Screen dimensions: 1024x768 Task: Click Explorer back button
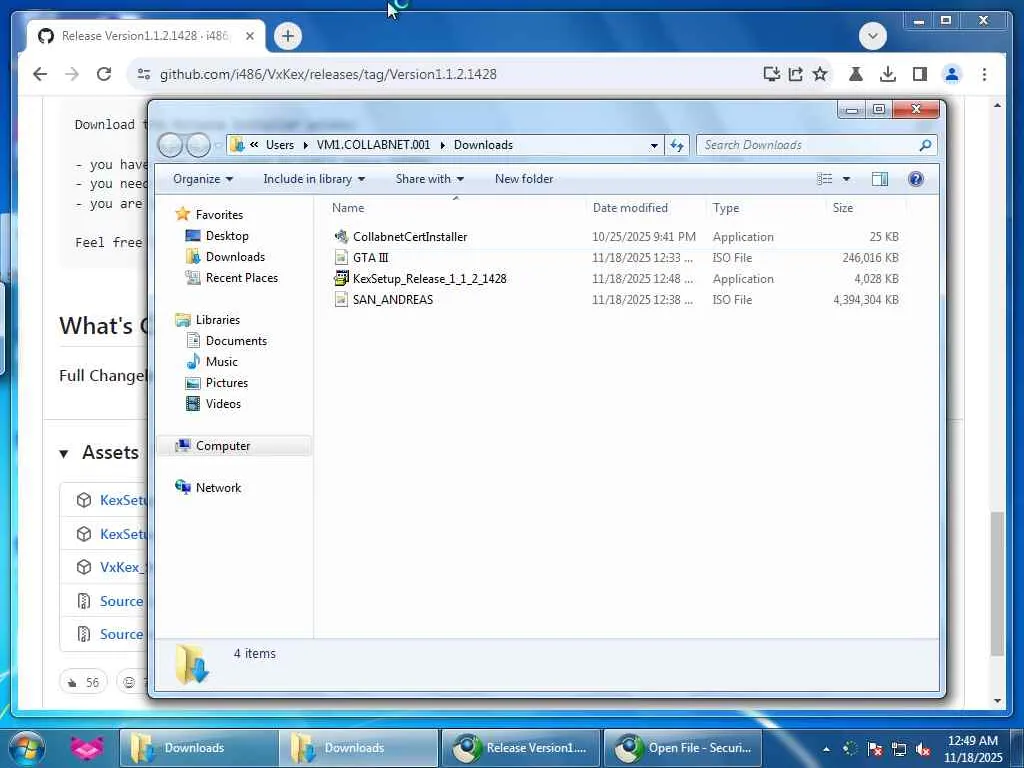click(x=170, y=145)
